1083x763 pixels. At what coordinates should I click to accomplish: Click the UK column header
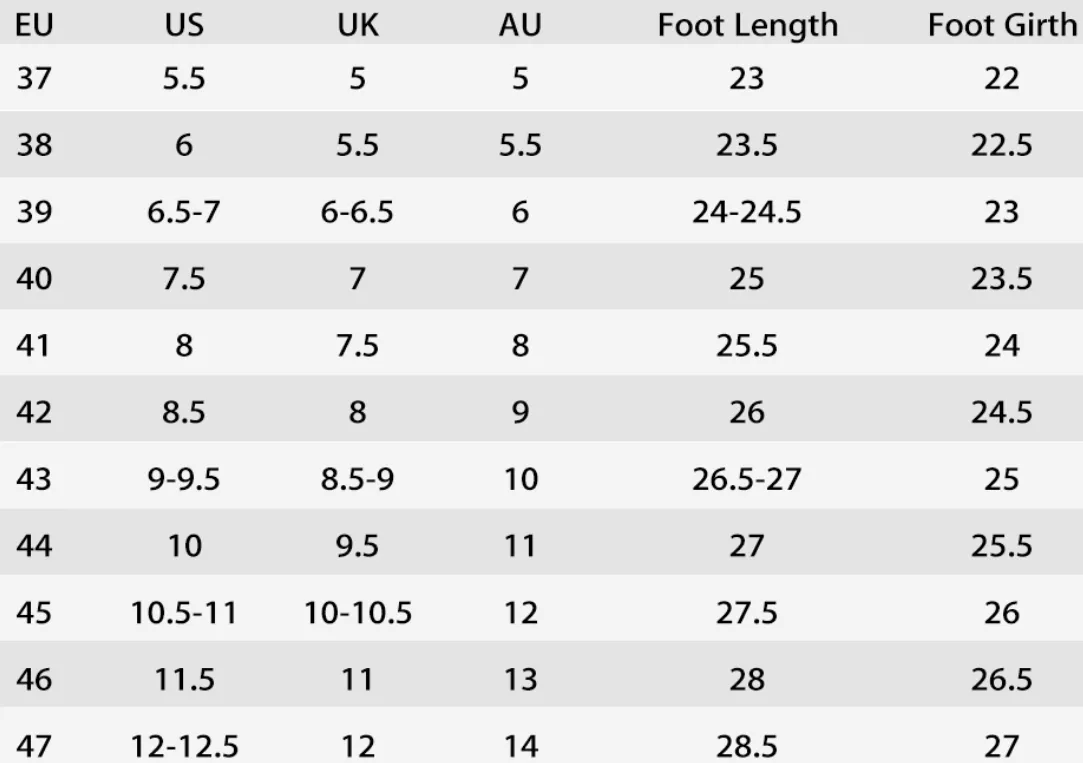(358, 25)
